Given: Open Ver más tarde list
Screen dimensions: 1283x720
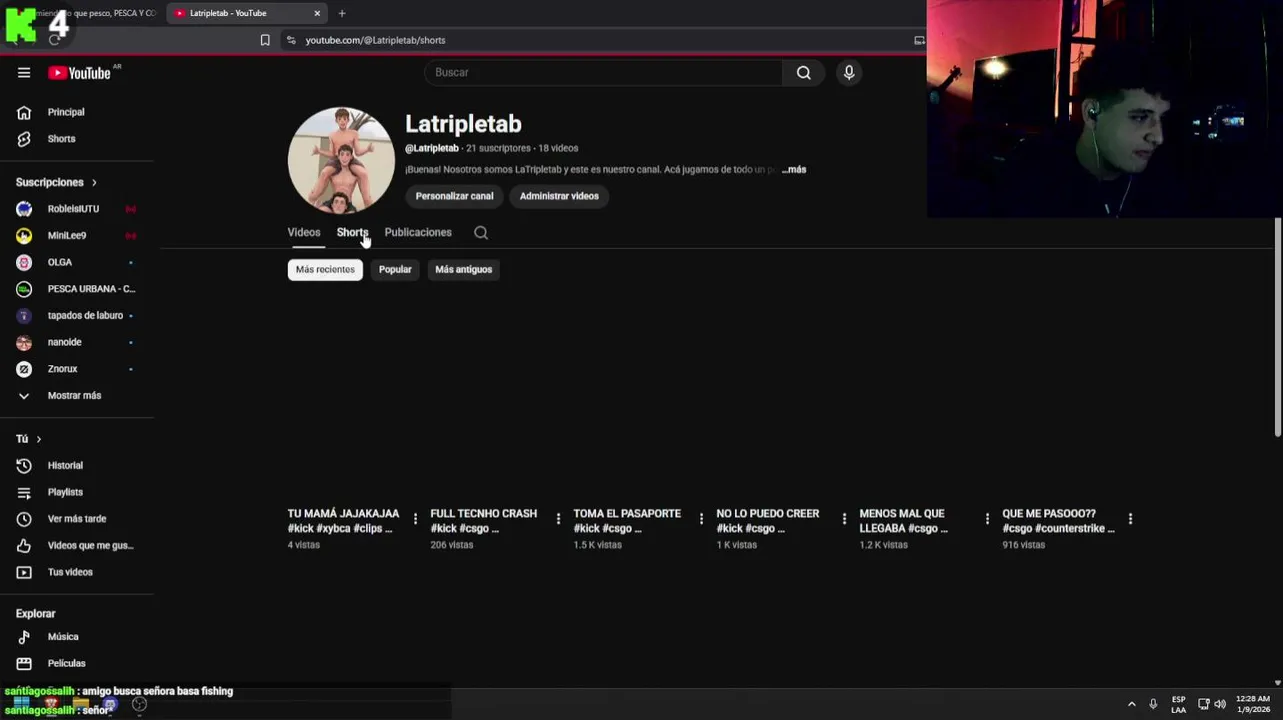Looking at the screenshot, I should click(77, 519).
